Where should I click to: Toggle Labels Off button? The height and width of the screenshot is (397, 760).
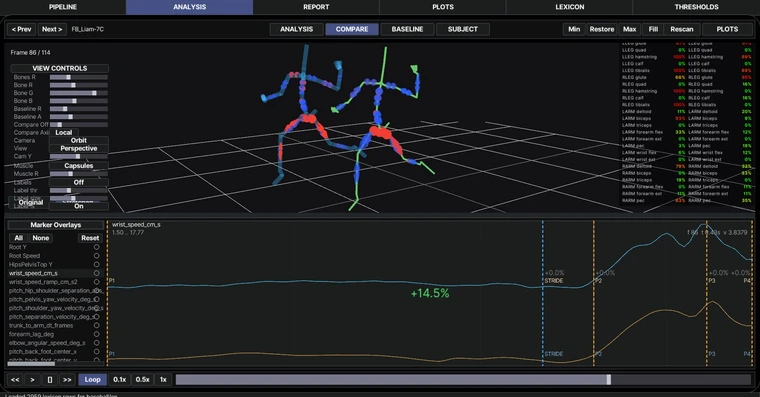[79, 182]
